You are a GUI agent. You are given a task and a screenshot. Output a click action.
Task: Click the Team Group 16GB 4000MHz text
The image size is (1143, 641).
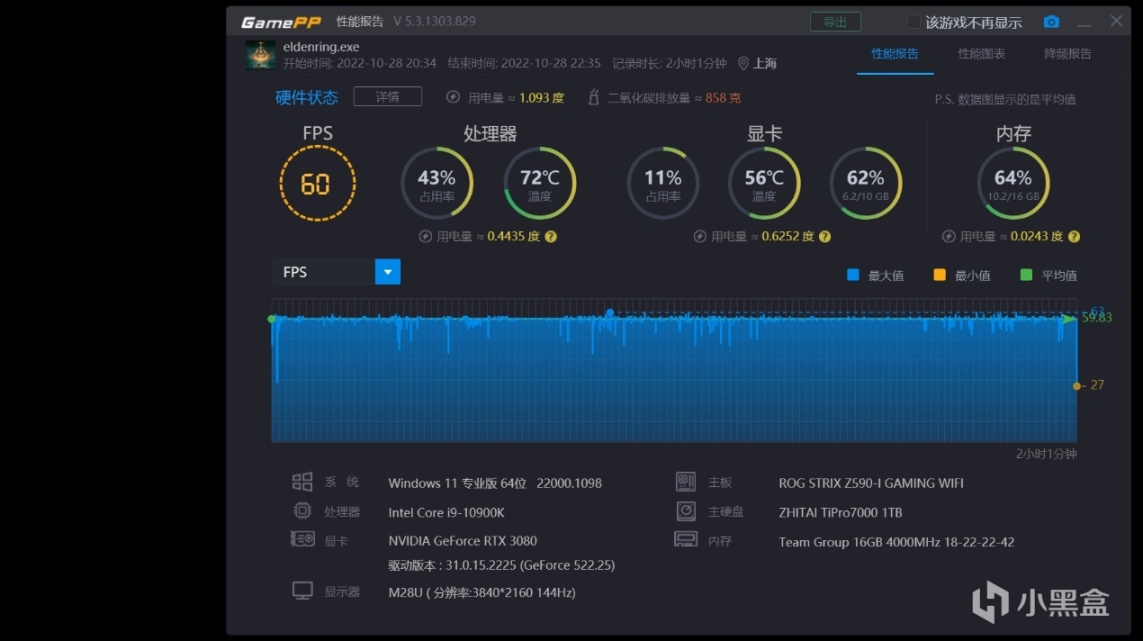896,542
